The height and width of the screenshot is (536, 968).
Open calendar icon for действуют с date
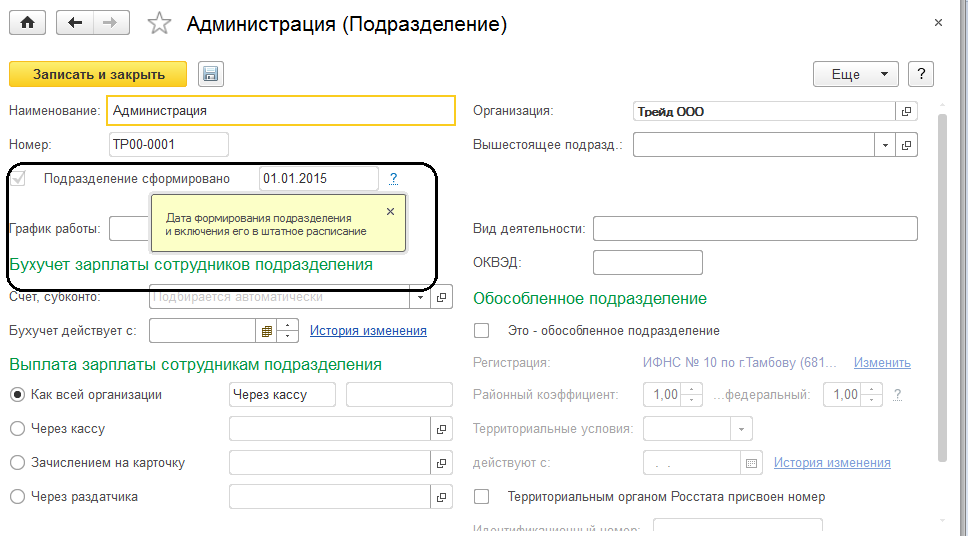[x=753, y=463]
